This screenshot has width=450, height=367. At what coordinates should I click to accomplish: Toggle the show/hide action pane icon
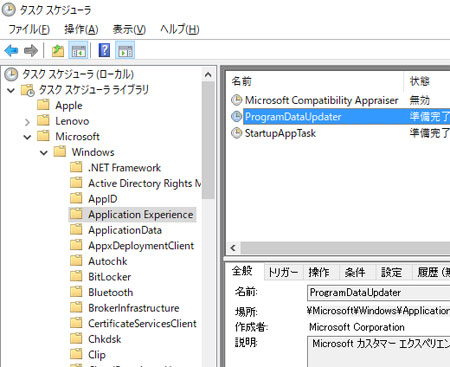coord(125,51)
